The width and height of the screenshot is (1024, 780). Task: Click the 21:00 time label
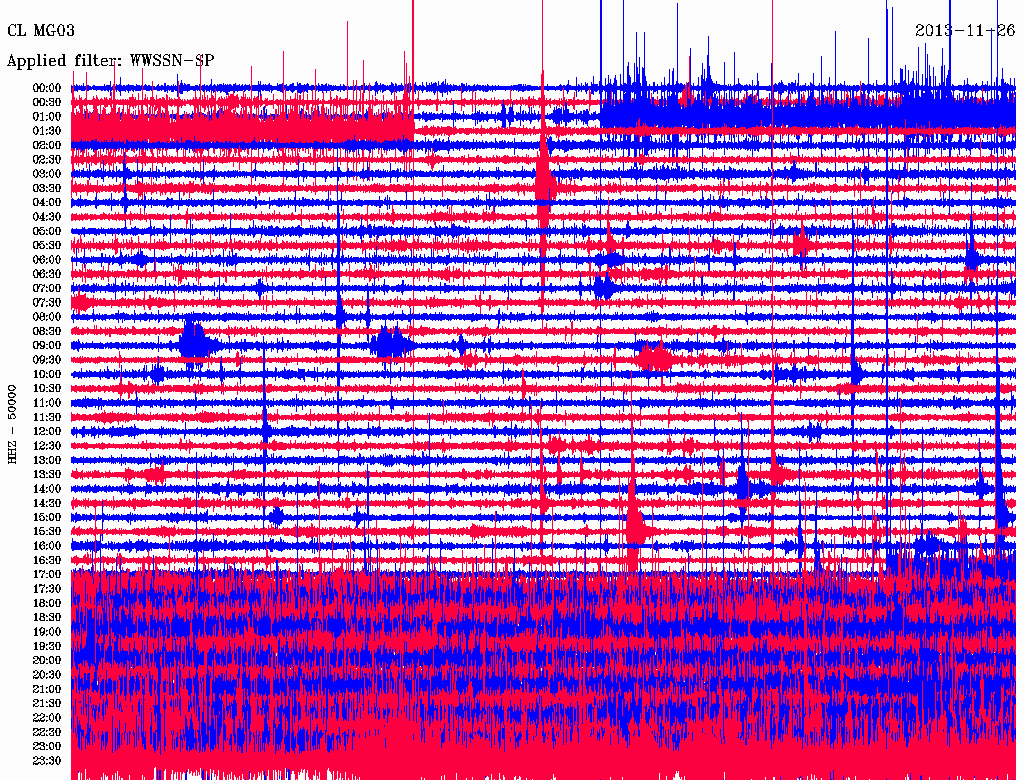pos(47,689)
